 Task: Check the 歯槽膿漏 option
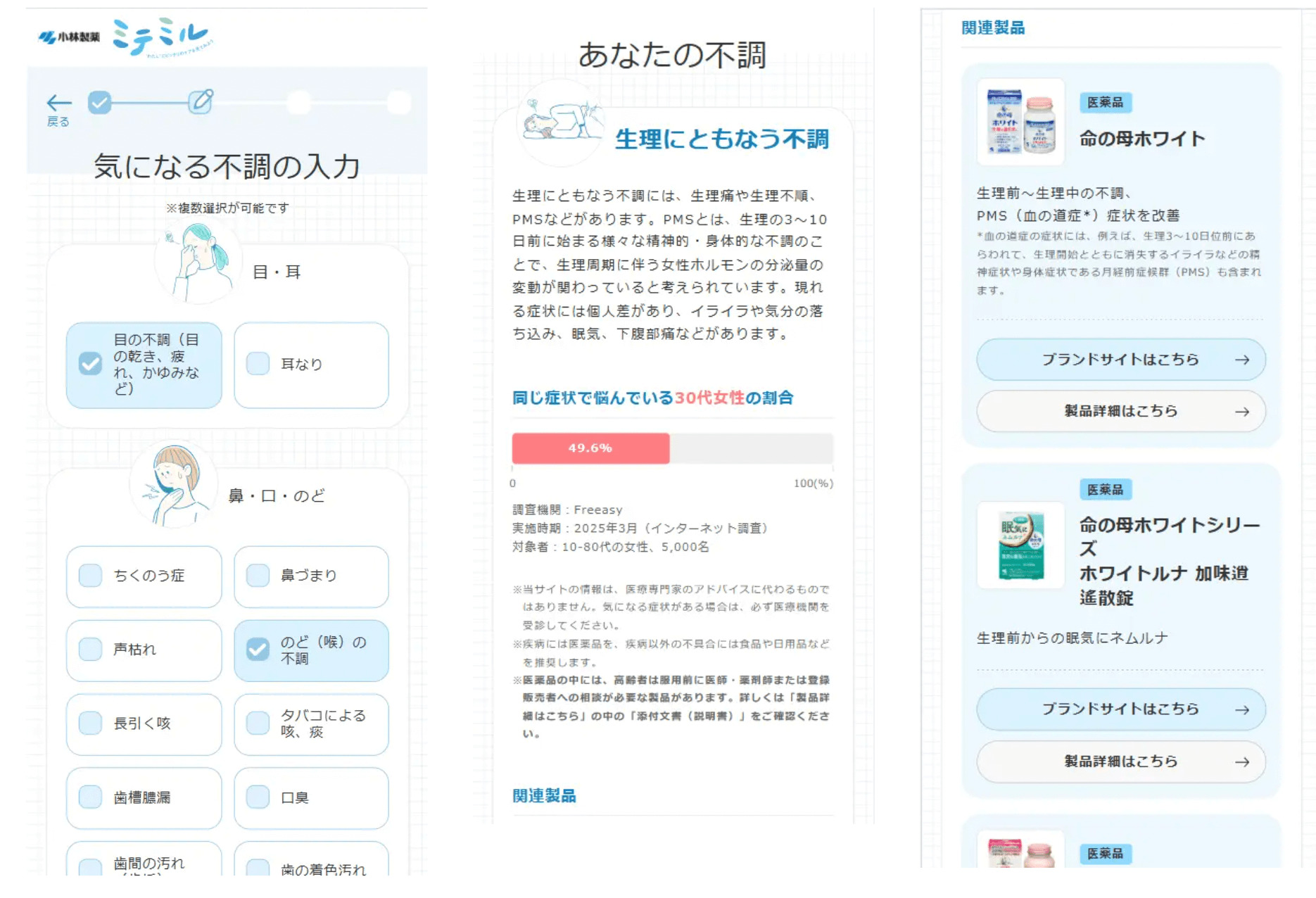click(x=90, y=797)
